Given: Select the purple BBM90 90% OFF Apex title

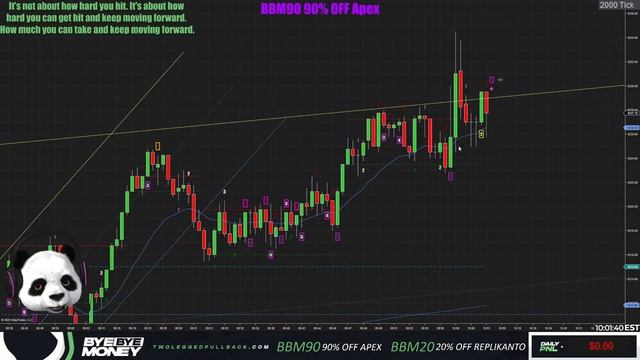Looking at the screenshot, I should pyautogui.click(x=320, y=9).
